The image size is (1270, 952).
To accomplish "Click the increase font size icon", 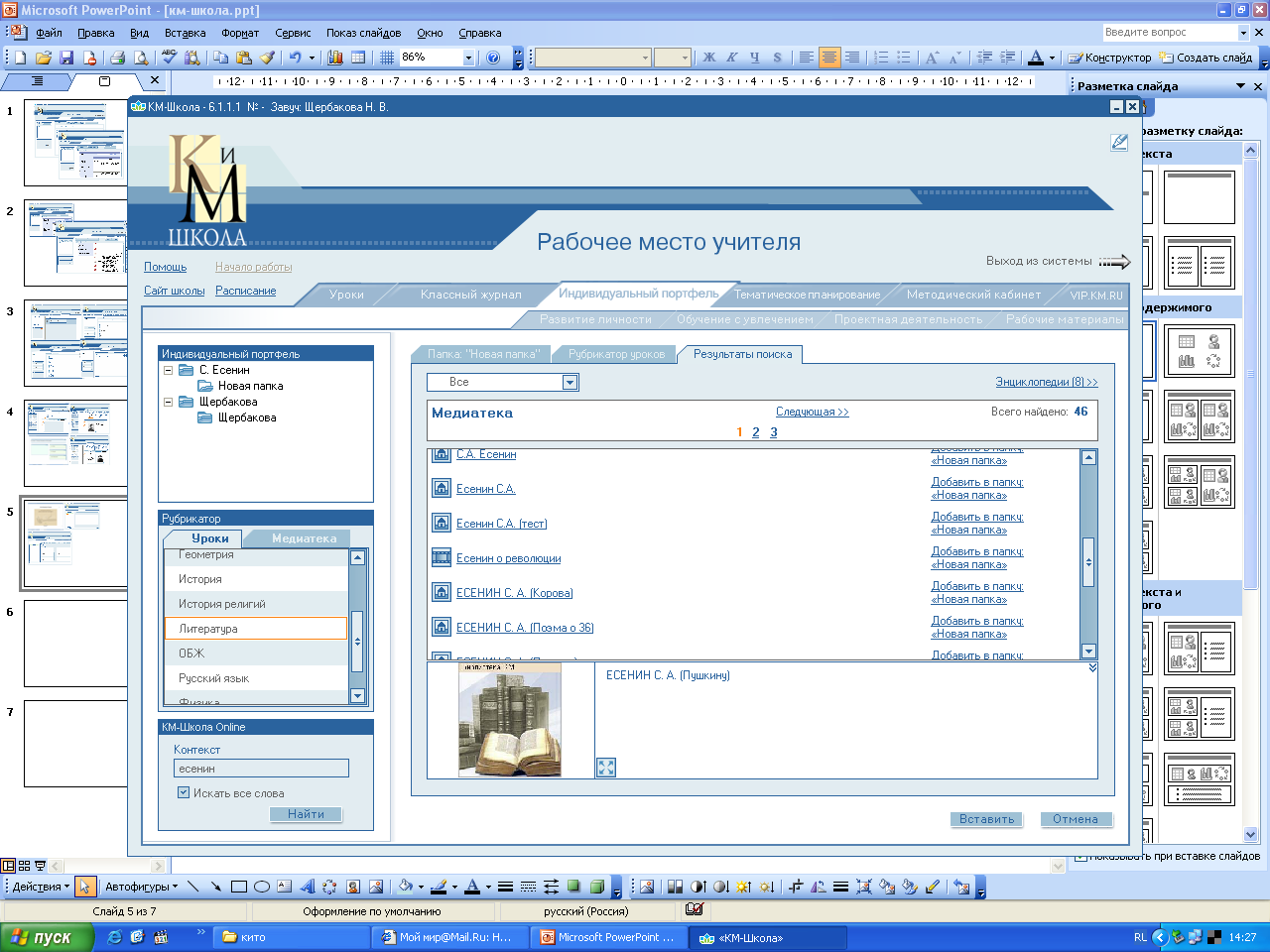I will [x=931, y=58].
